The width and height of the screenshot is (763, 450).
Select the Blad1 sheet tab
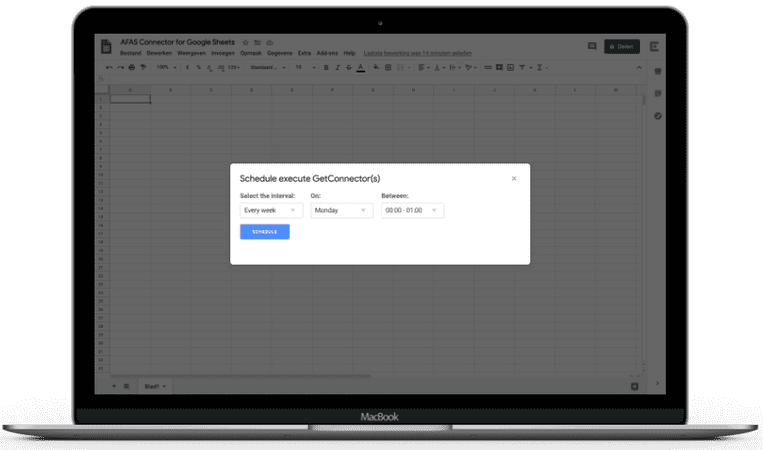tap(155, 386)
